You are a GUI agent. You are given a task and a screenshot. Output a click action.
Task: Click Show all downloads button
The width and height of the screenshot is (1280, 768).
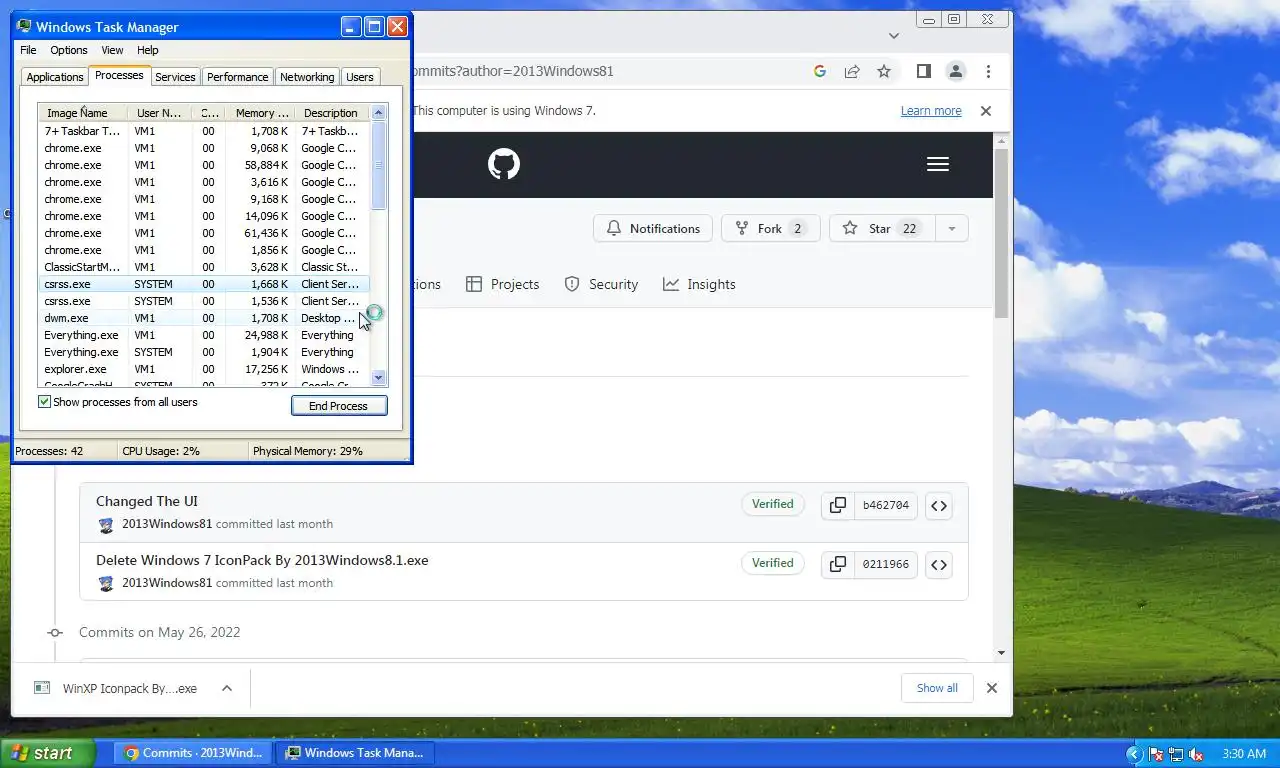(937, 688)
